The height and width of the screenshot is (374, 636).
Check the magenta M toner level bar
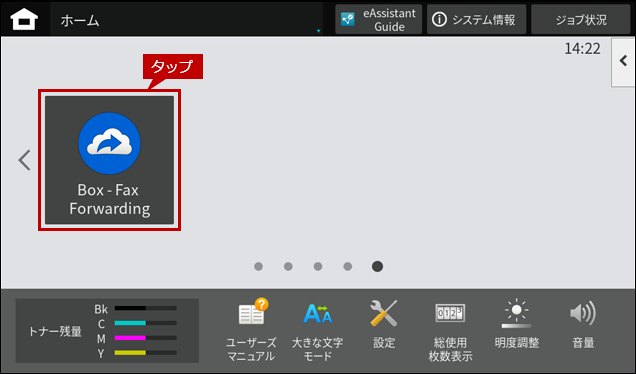pos(146,337)
